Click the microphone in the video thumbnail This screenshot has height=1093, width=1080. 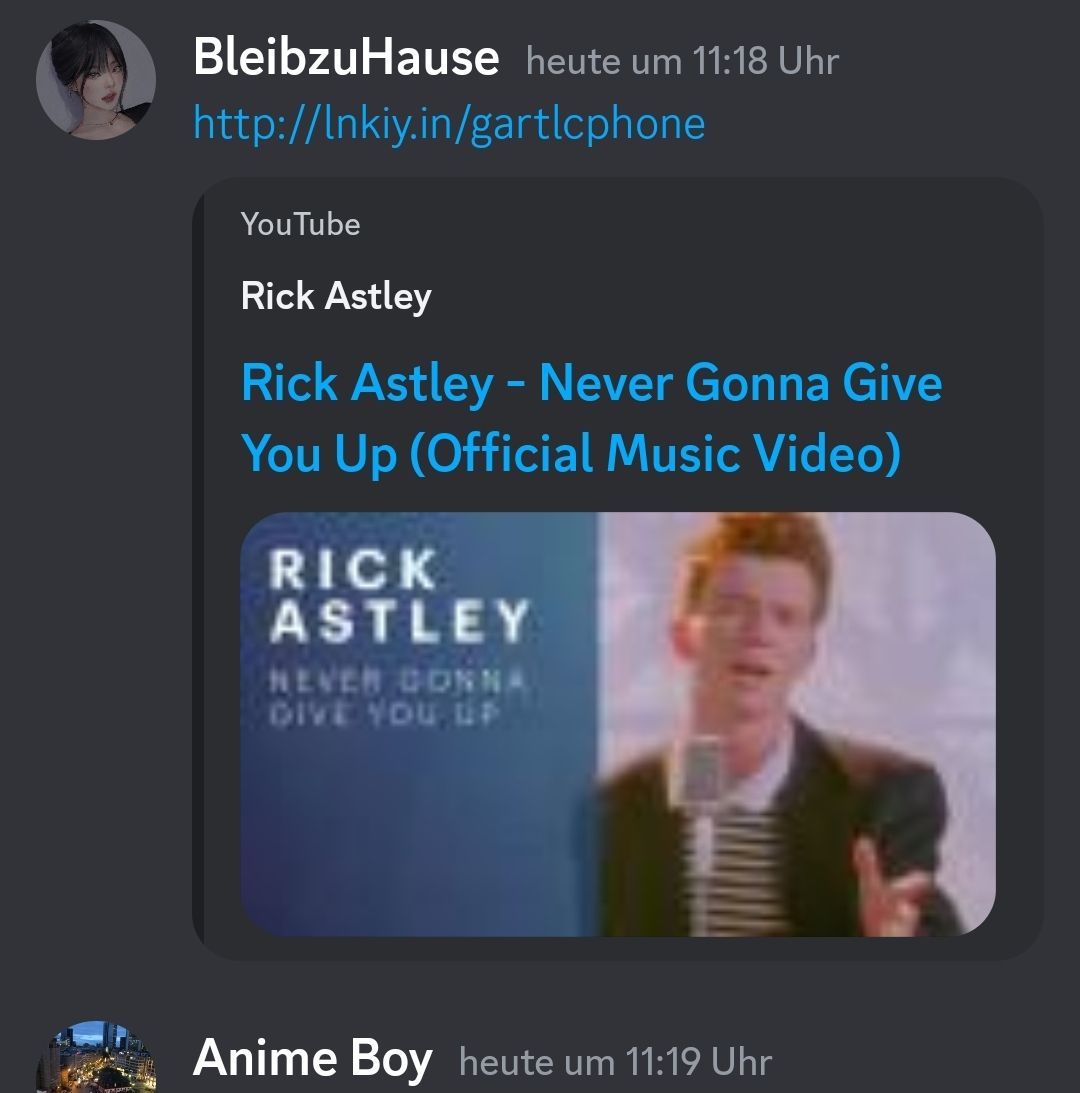click(702, 775)
